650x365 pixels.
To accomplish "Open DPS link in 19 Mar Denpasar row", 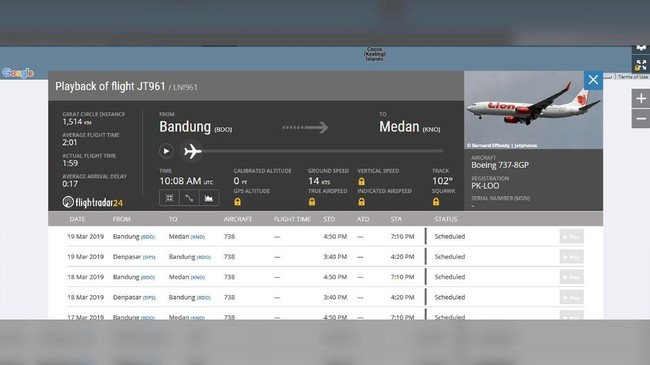I will pyautogui.click(x=149, y=258).
